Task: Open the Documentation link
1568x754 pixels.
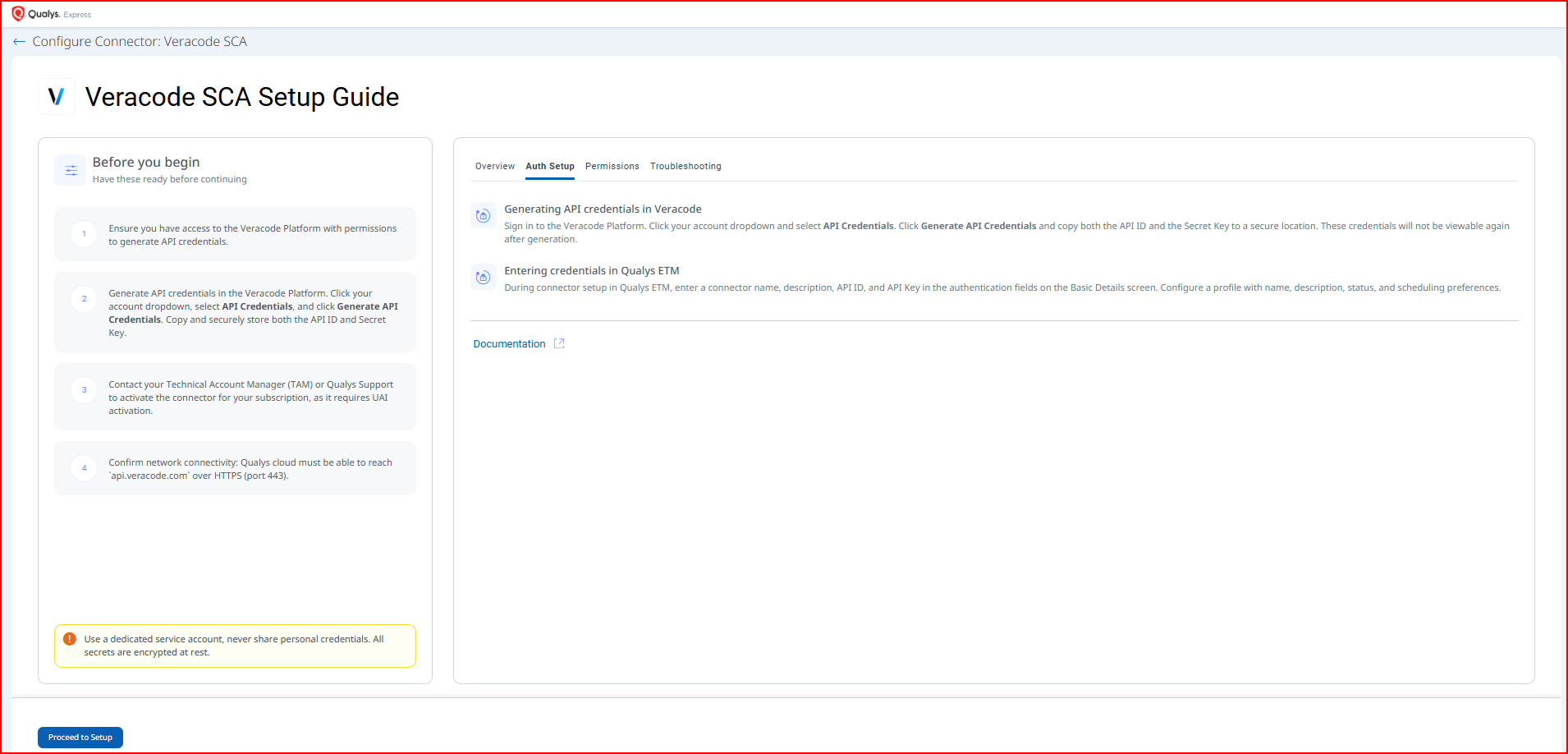Action: [x=509, y=344]
